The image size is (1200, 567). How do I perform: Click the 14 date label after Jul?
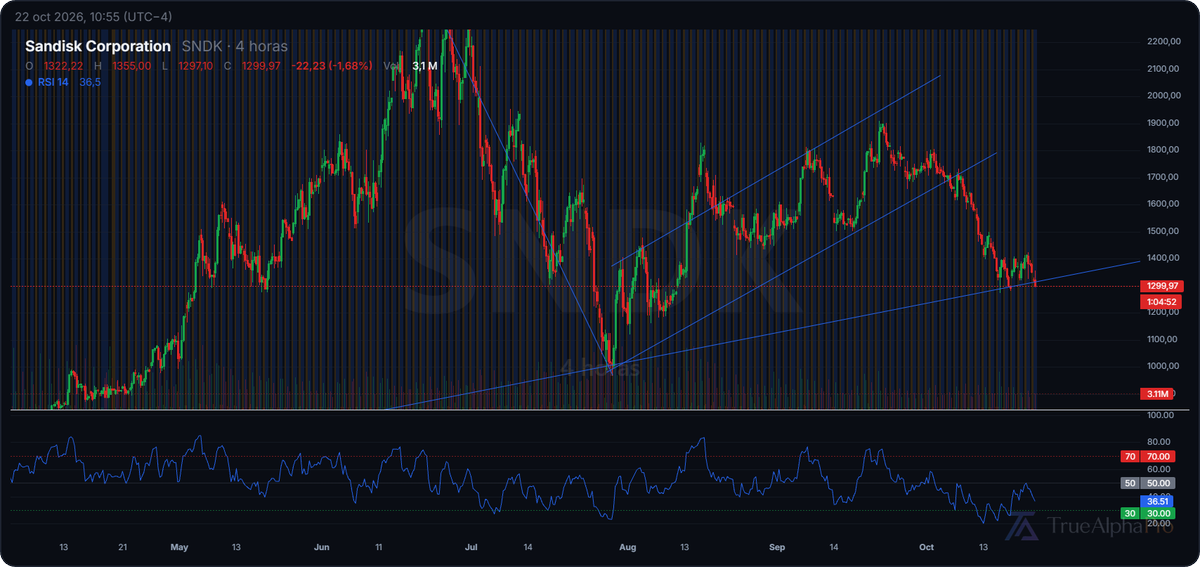coord(526,547)
